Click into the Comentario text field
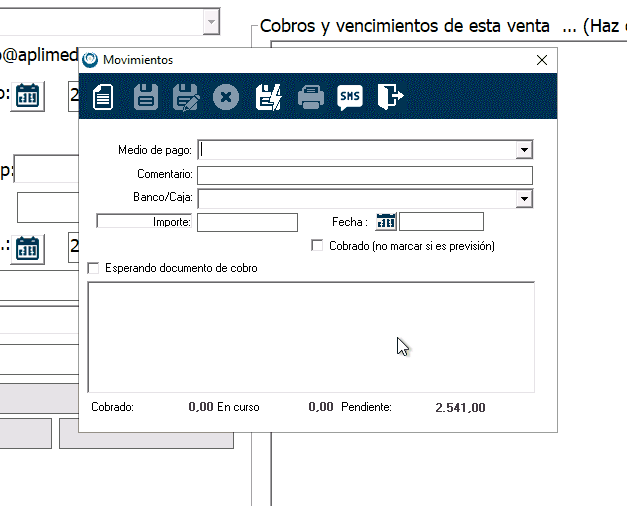This screenshot has width=627, height=506. (x=364, y=174)
